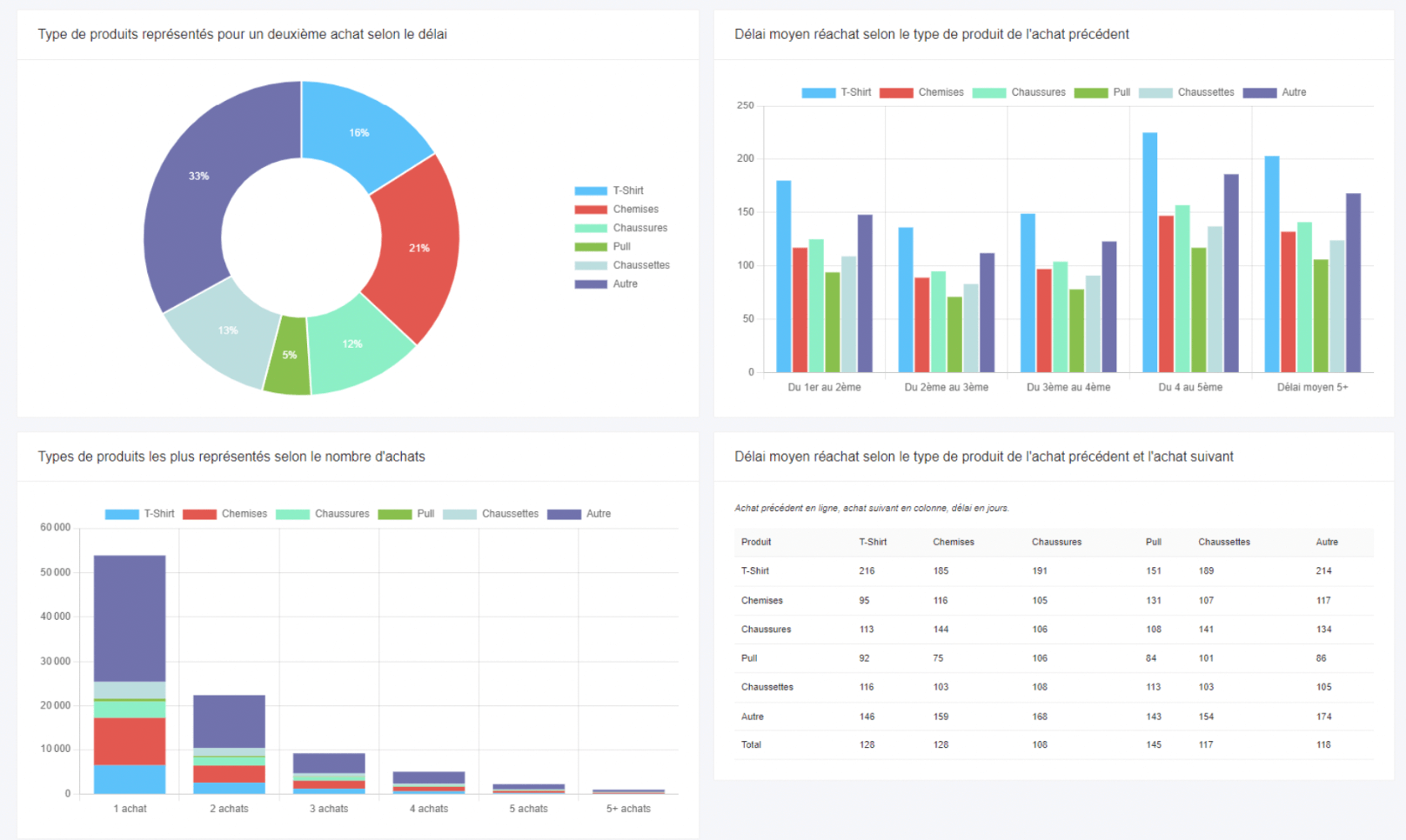Click the Chemises column header in table
The image size is (1406, 840).
[x=954, y=542]
